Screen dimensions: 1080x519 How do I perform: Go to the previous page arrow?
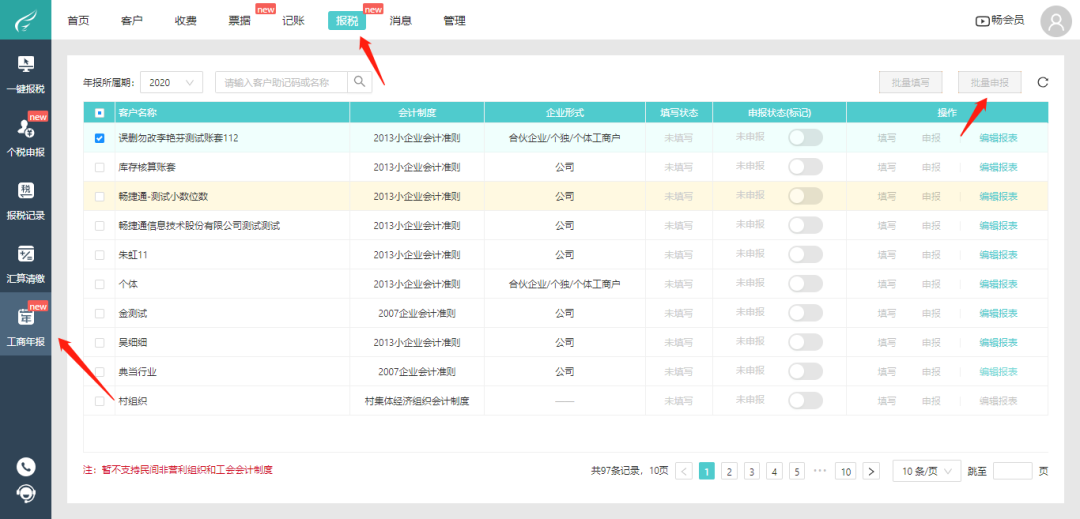click(684, 472)
